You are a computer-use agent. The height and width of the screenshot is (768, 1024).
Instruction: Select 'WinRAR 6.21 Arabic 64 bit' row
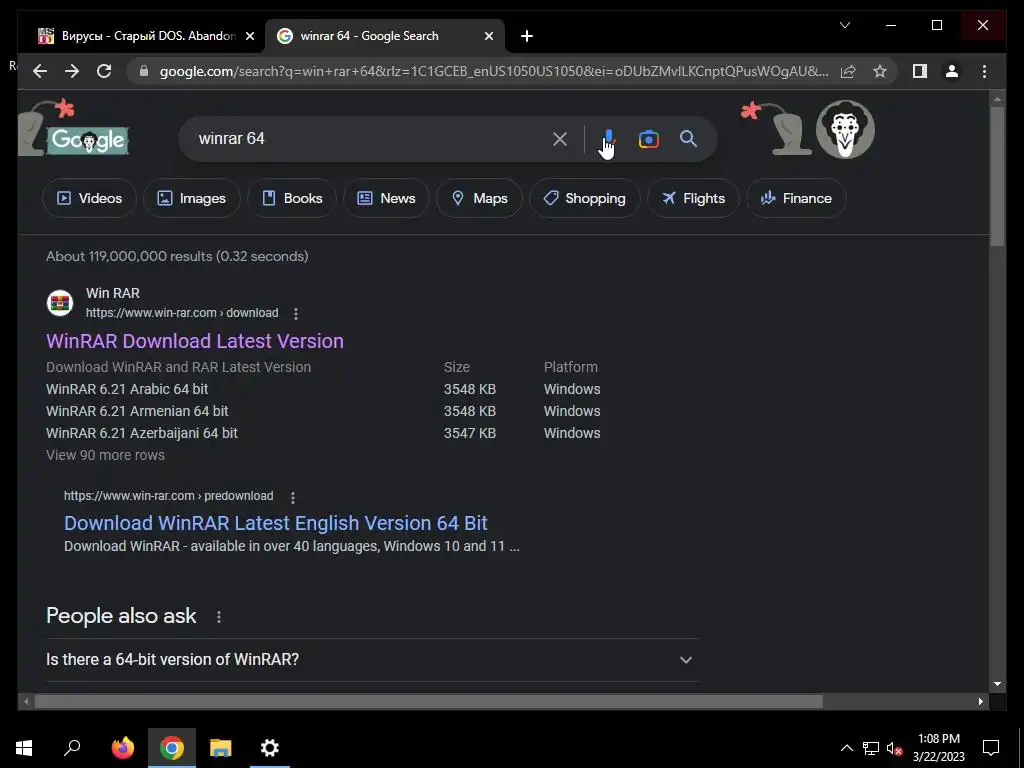[x=323, y=389]
